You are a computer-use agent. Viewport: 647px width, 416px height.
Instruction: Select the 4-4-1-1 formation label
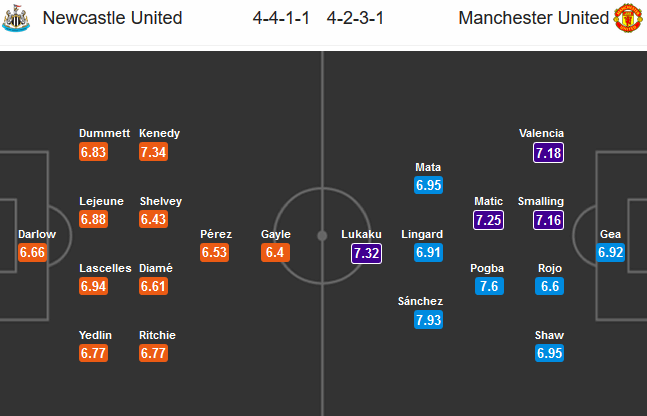284,18
